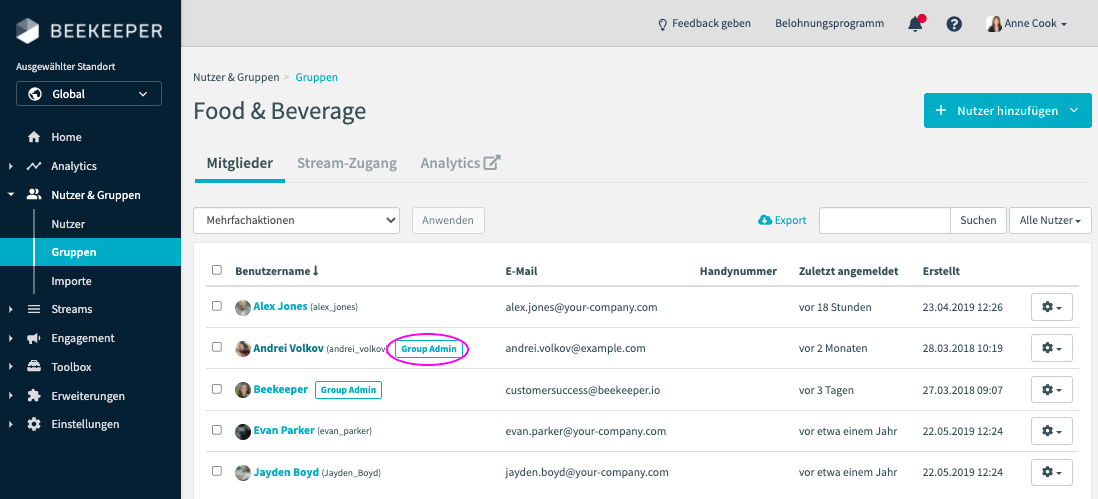Viewport: 1098px width, 499px height.
Task: Open the Alle Nutzer filter dropdown
Action: click(1049, 220)
